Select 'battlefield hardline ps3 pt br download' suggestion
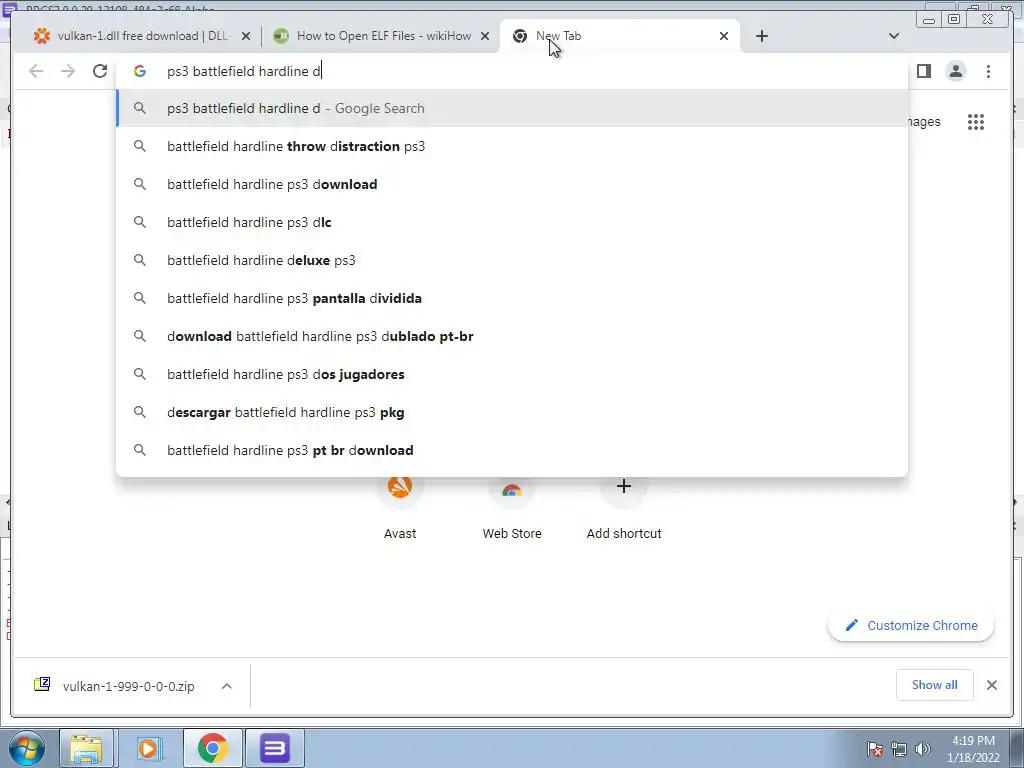This screenshot has width=1024, height=768. coord(512,450)
